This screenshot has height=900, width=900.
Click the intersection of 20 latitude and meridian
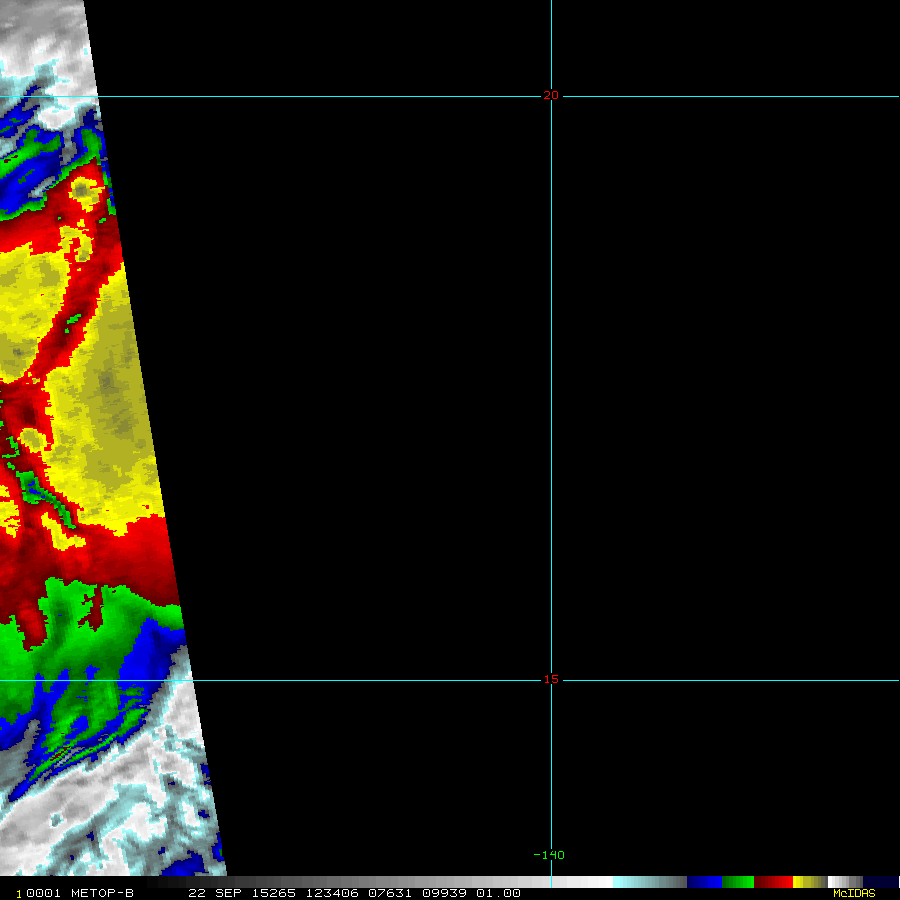(551, 97)
